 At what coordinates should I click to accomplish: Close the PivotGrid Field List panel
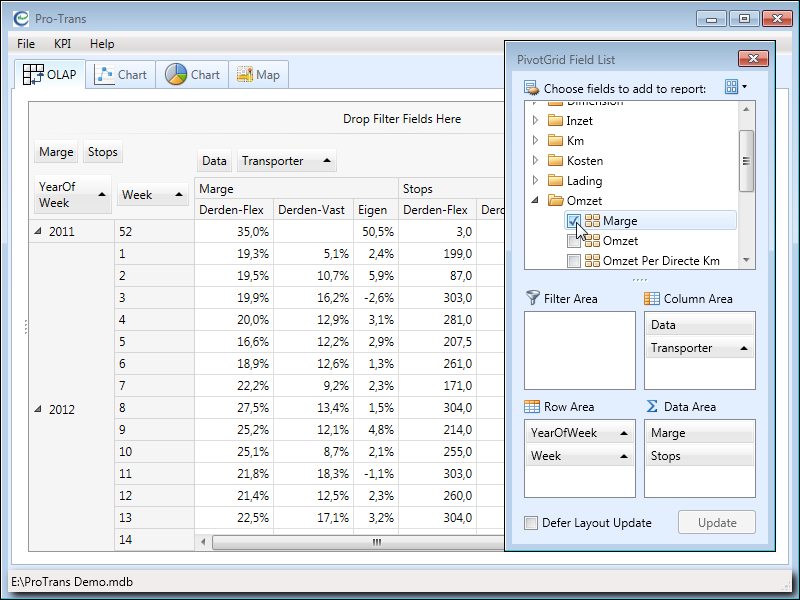tap(751, 59)
